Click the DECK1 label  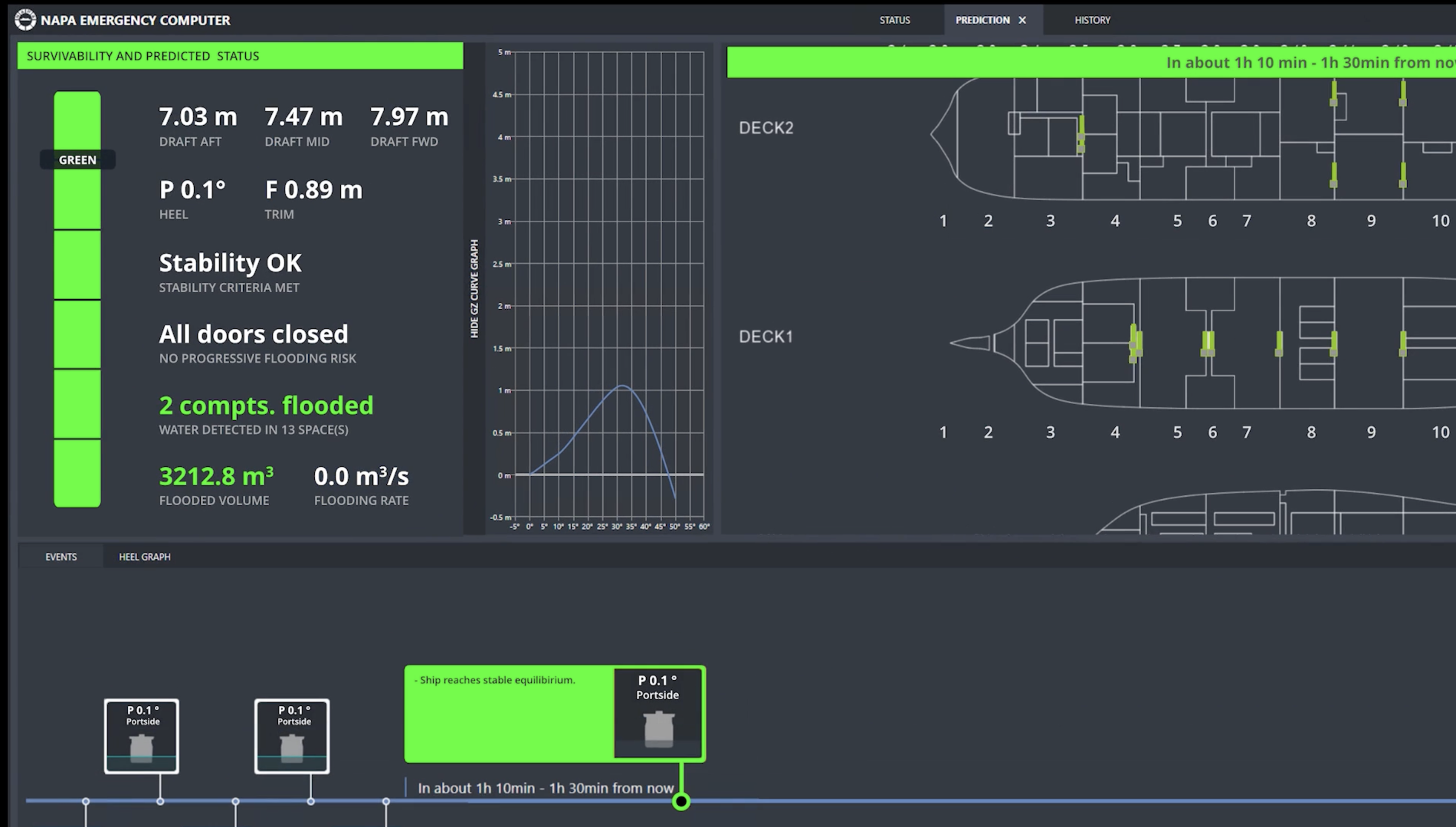click(765, 337)
